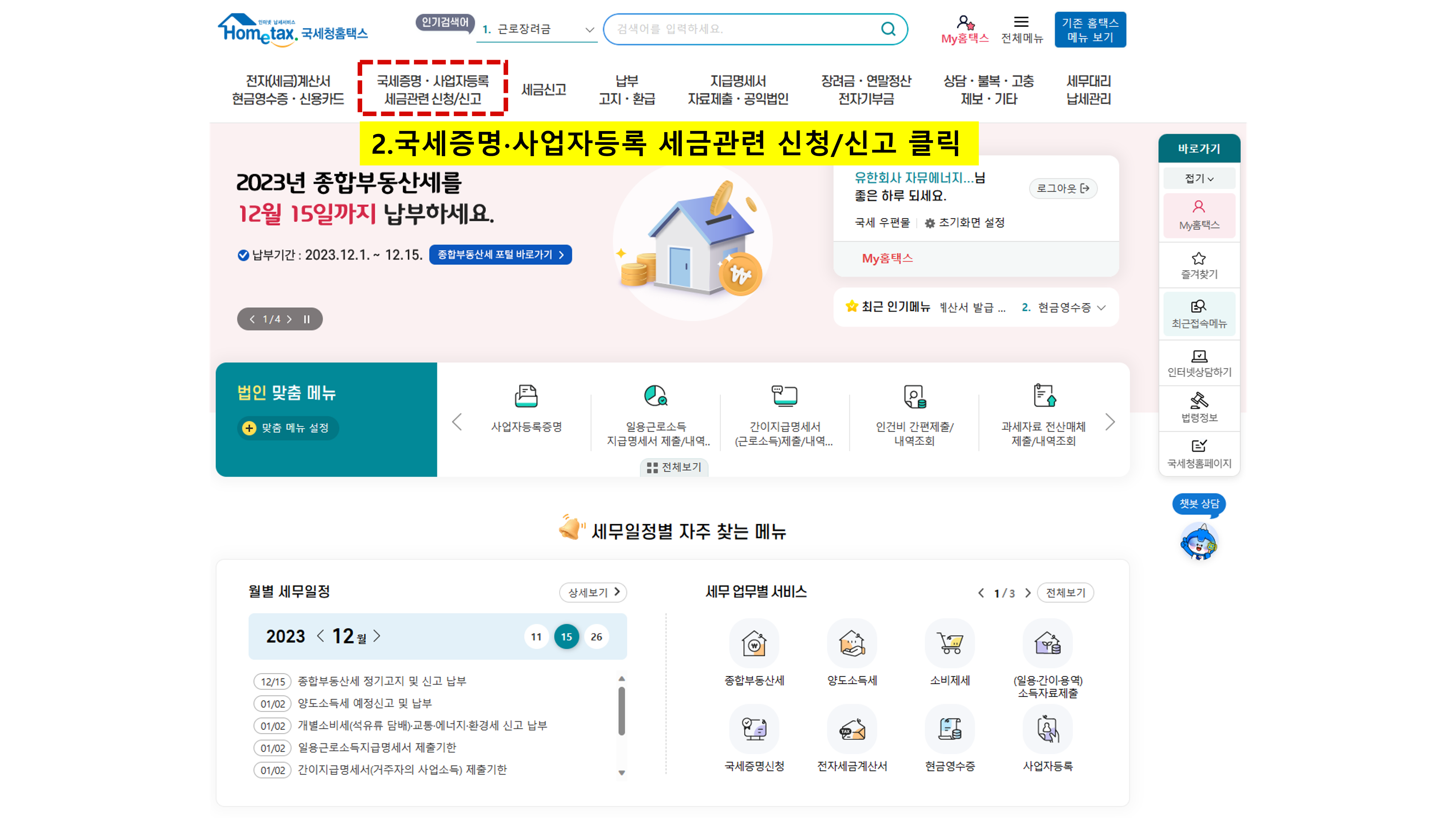Click 종합부동산세 포털 바로가기 button
1456x819 pixels.
[500, 255]
